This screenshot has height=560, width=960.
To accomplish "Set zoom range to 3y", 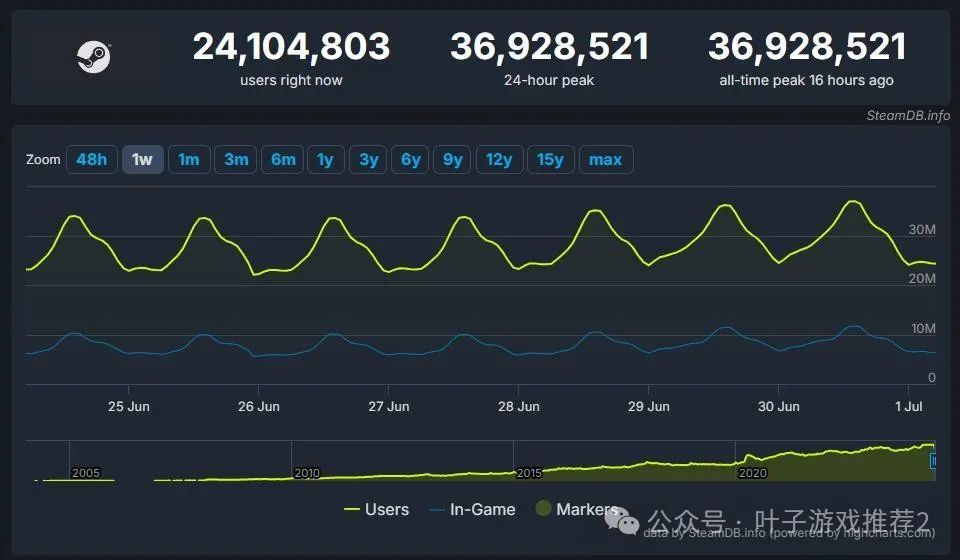I will tap(368, 160).
